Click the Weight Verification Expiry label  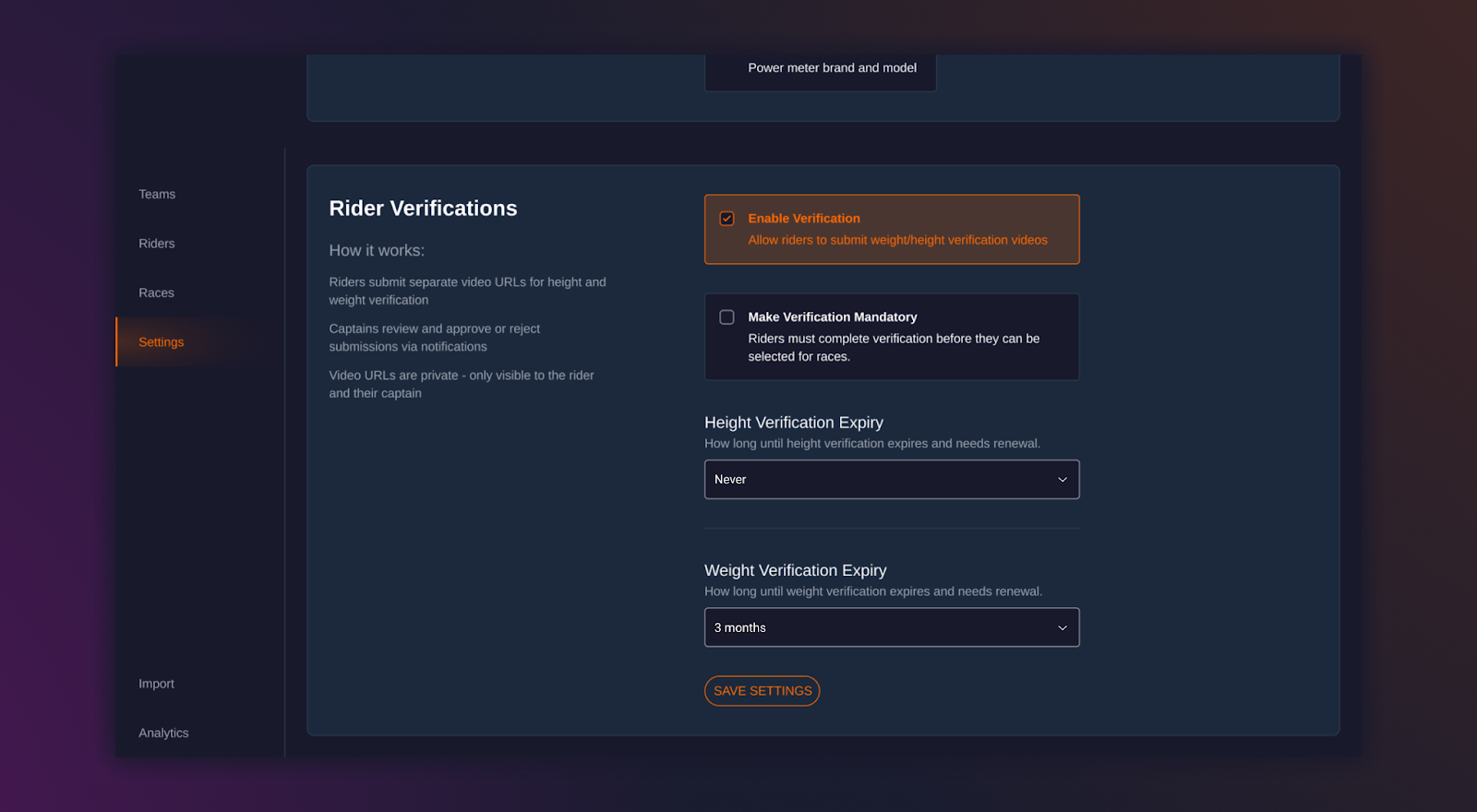795,570
